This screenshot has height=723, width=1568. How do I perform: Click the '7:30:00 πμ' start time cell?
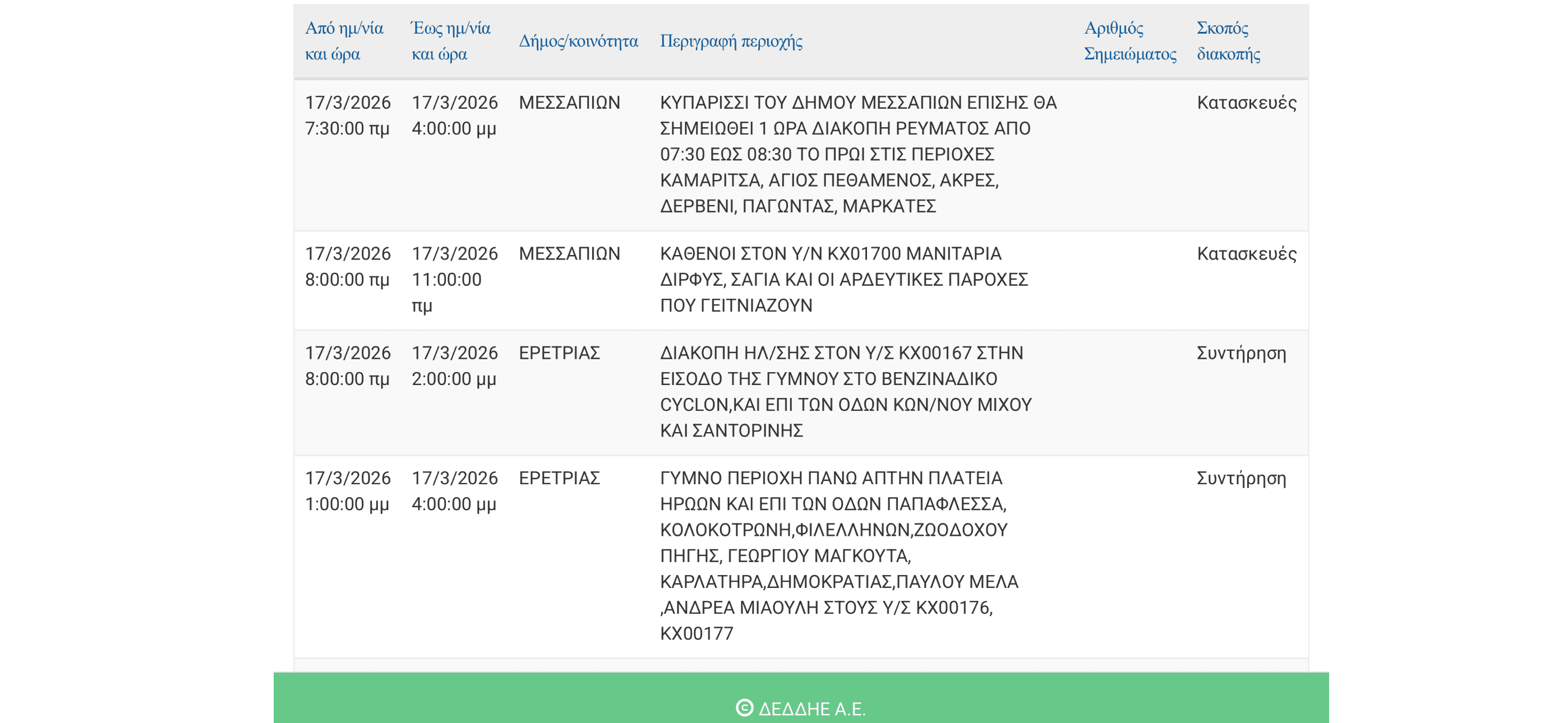pyautogui.click(x=347, y=128)
